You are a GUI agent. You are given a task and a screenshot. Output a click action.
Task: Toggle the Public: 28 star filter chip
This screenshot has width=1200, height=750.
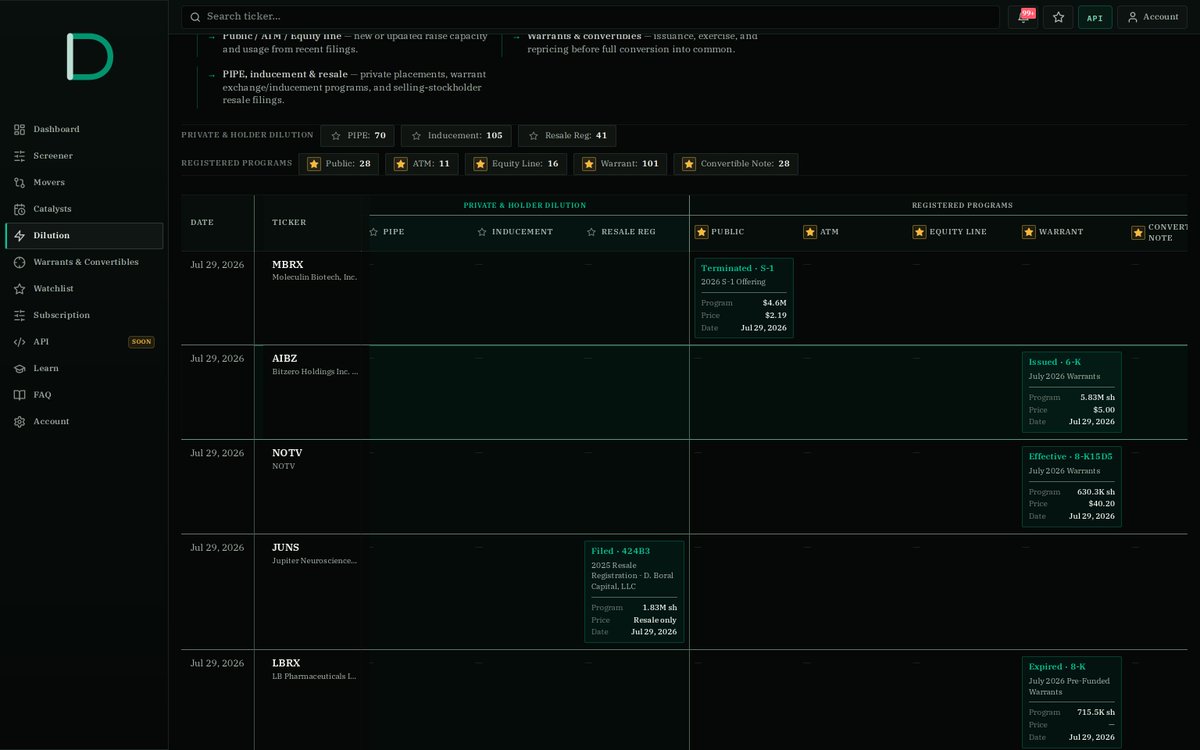tap(338, 164)
